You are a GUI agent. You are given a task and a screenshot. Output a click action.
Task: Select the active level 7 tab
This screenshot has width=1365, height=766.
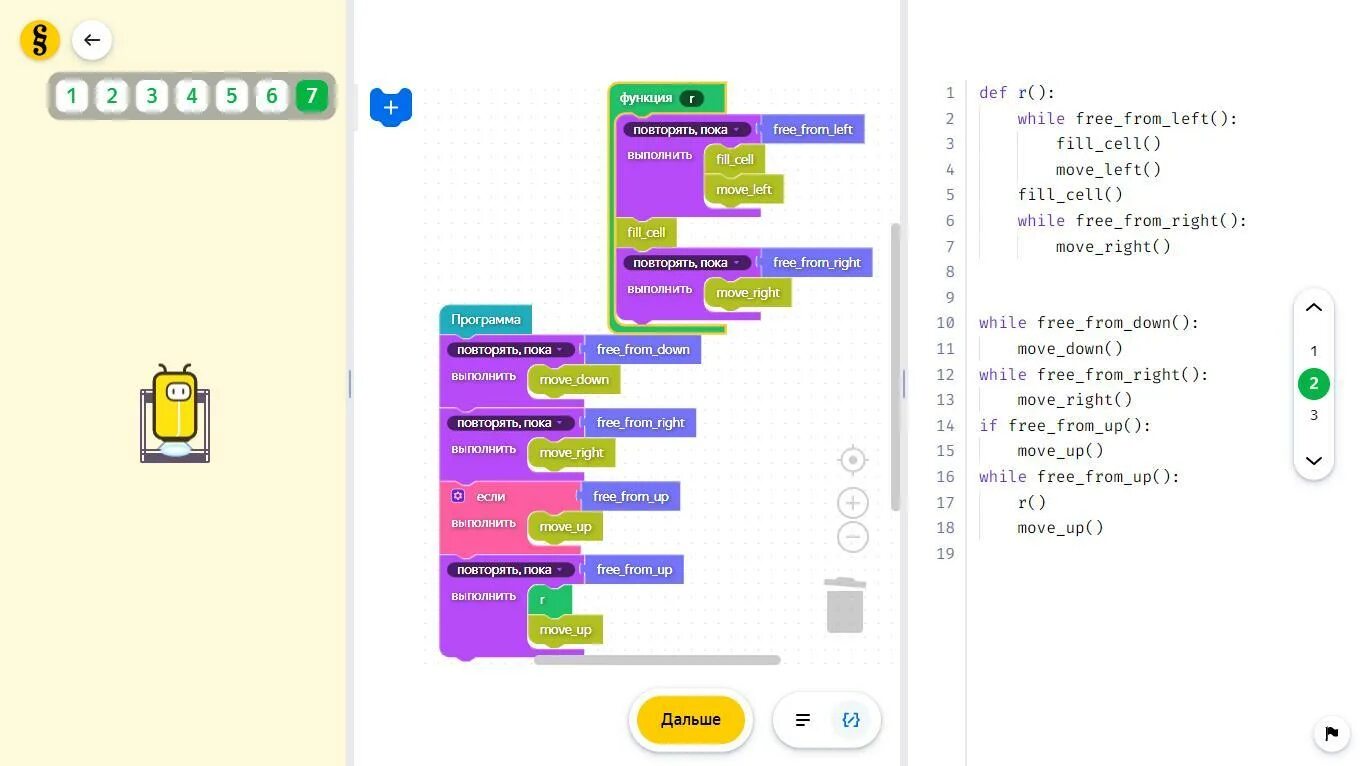coord(311,96)
